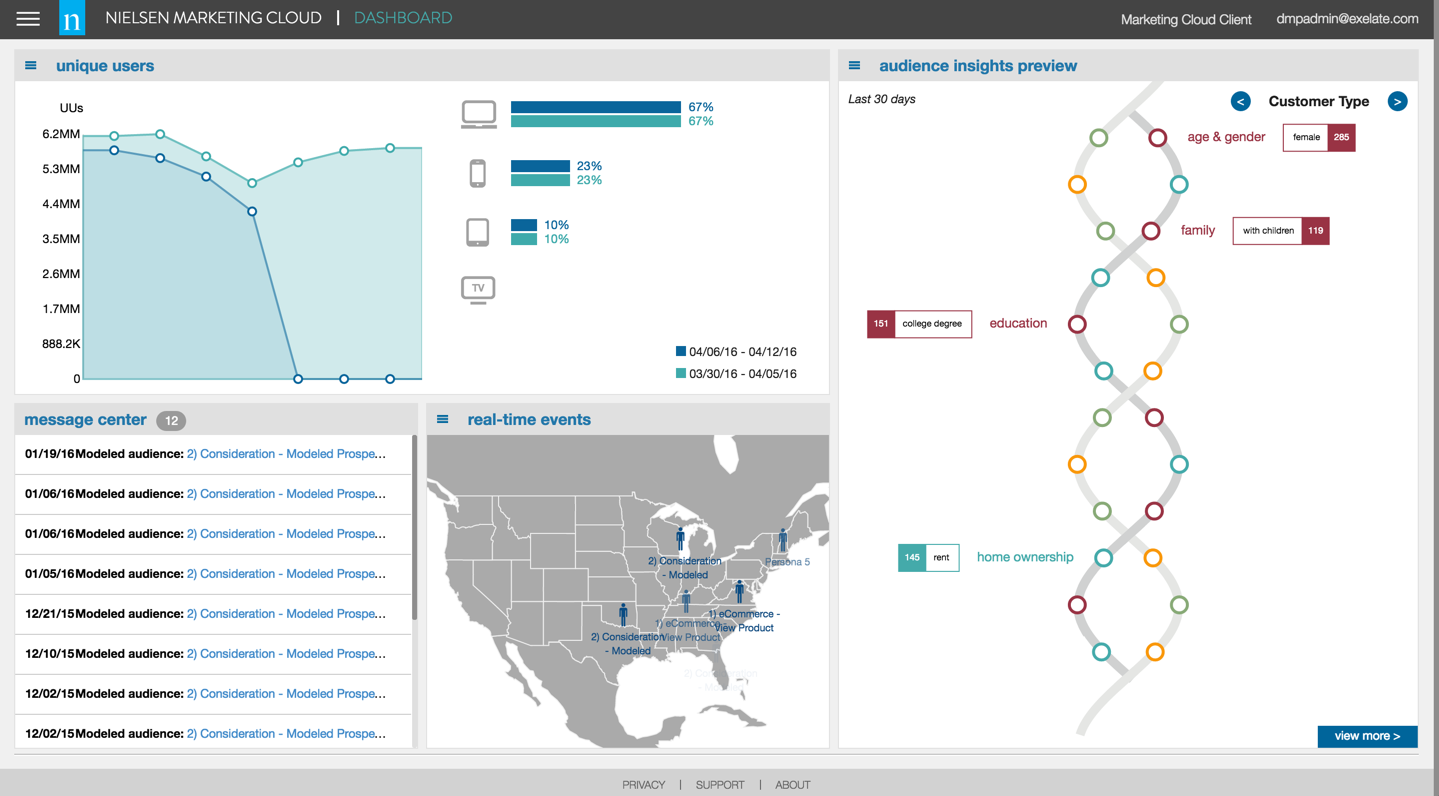
Task: Click the message center heading
Action: click(x=85, y=420)
